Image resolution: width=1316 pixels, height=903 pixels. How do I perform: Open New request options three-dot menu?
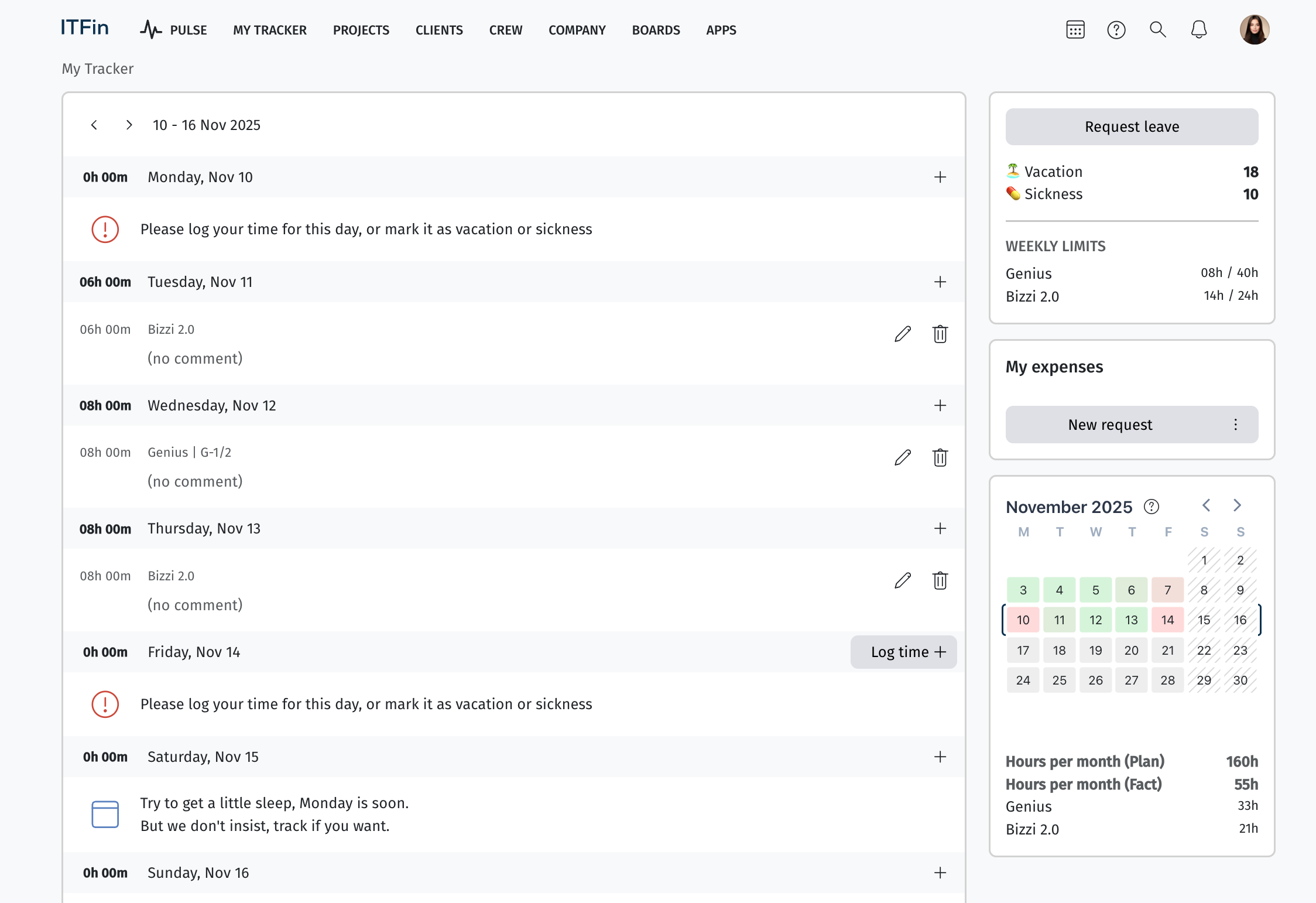tap(1235, 425)
